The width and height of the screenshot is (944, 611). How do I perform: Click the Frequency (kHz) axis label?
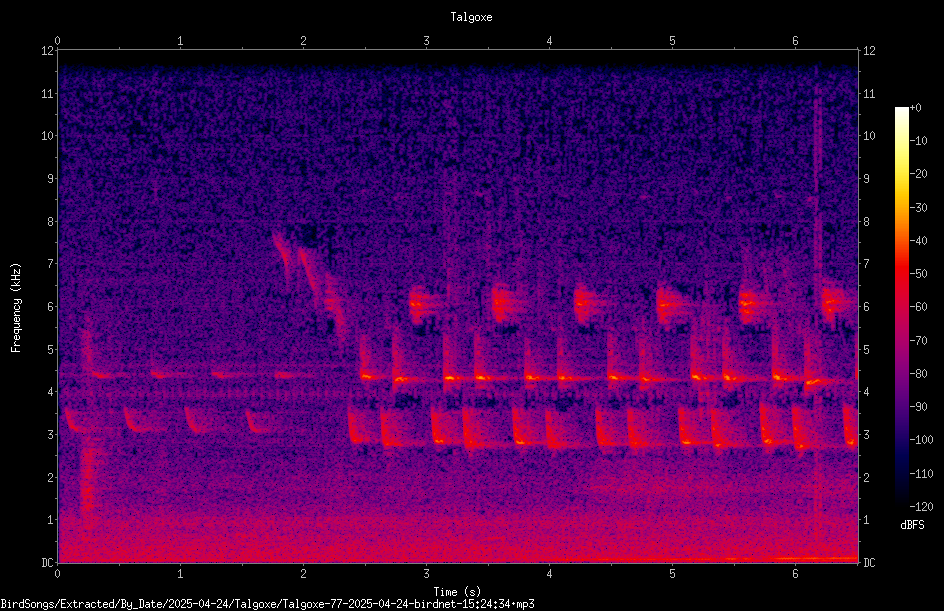point(16,307)
